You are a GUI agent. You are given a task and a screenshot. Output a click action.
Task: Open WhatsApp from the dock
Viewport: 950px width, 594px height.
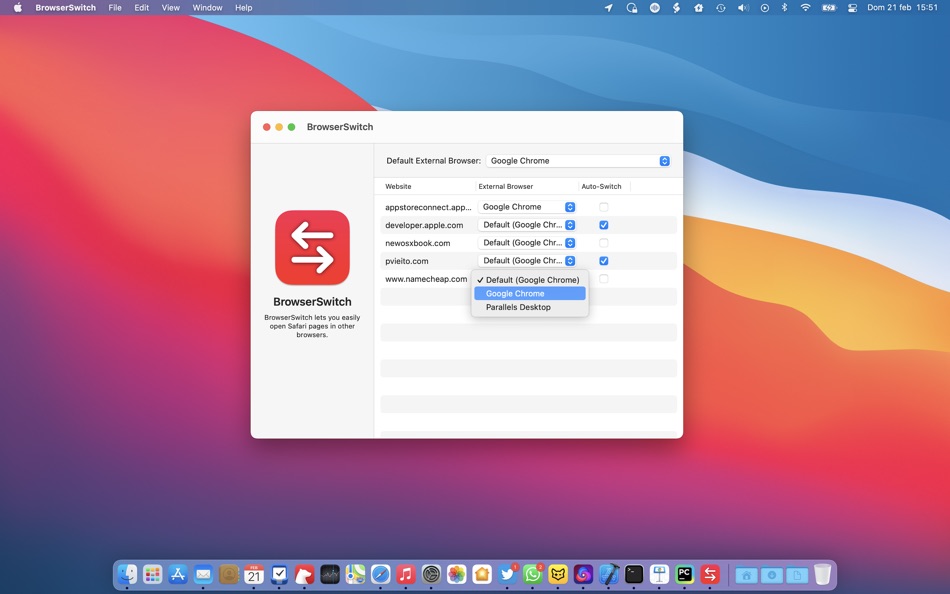click(x=533, y=573)
